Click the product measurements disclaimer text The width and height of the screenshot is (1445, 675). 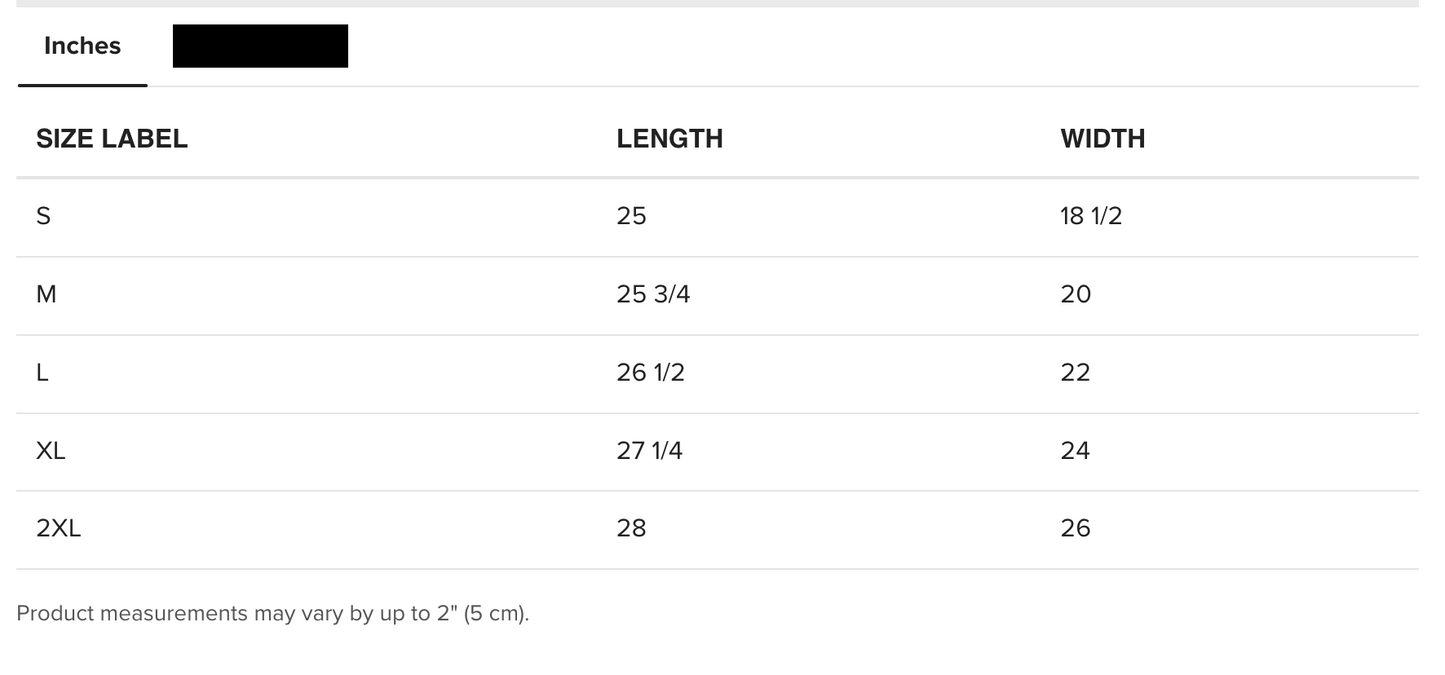tap(272, 613)
